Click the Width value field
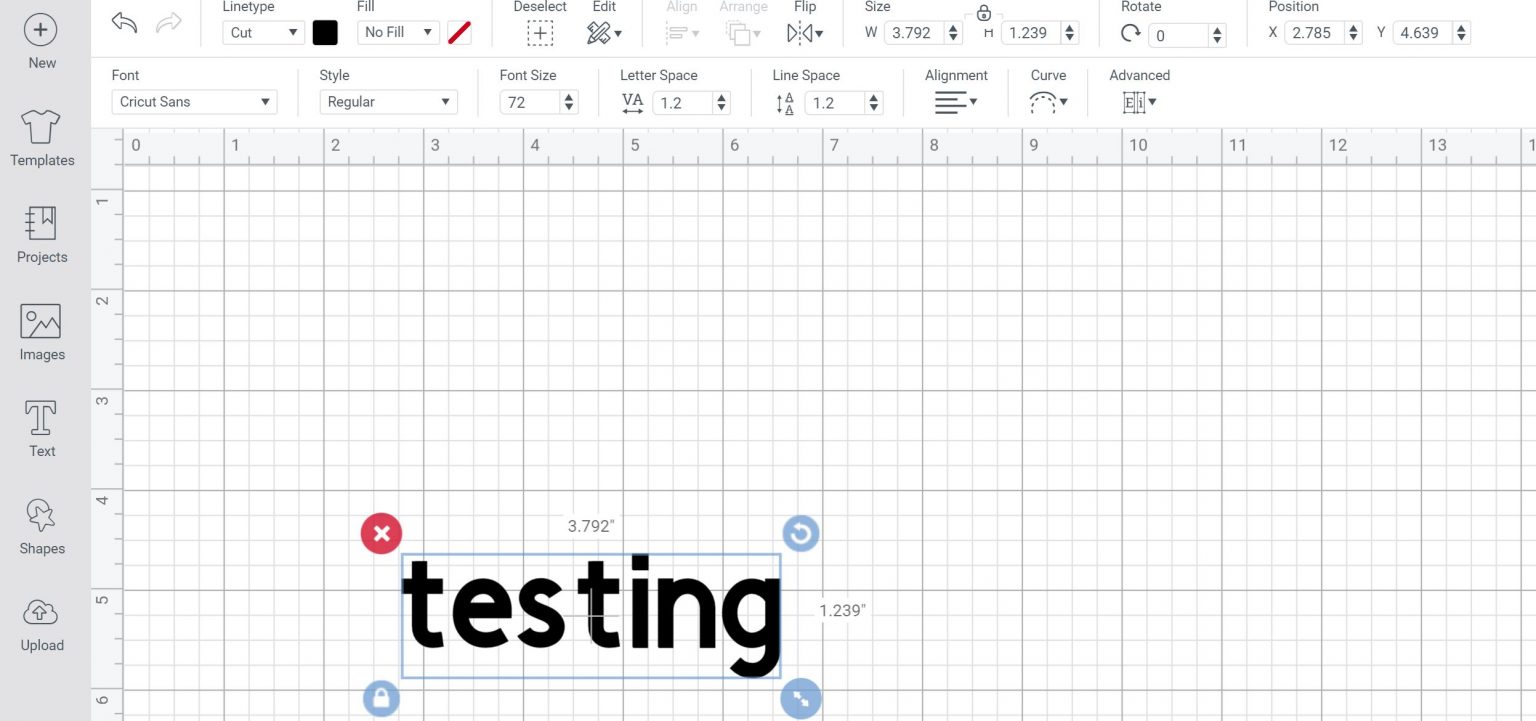Screen dimensions: 1536x721 point(915,33)
